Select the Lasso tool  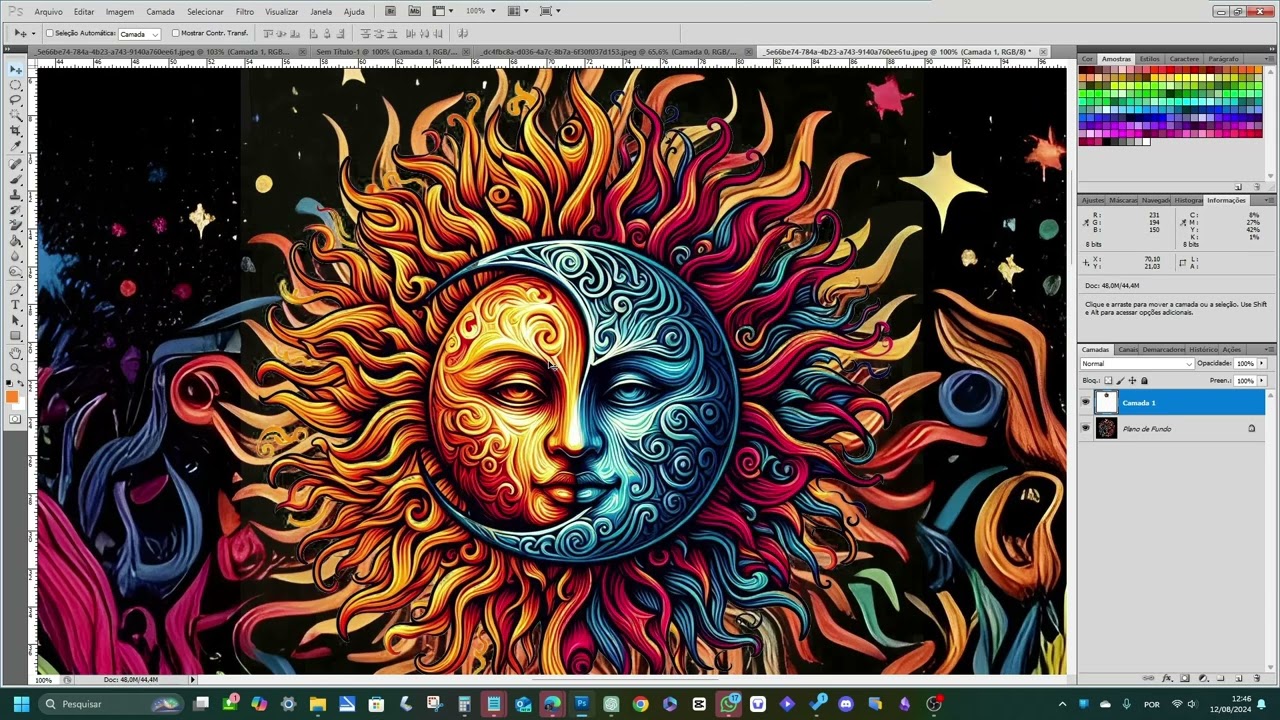16,100
